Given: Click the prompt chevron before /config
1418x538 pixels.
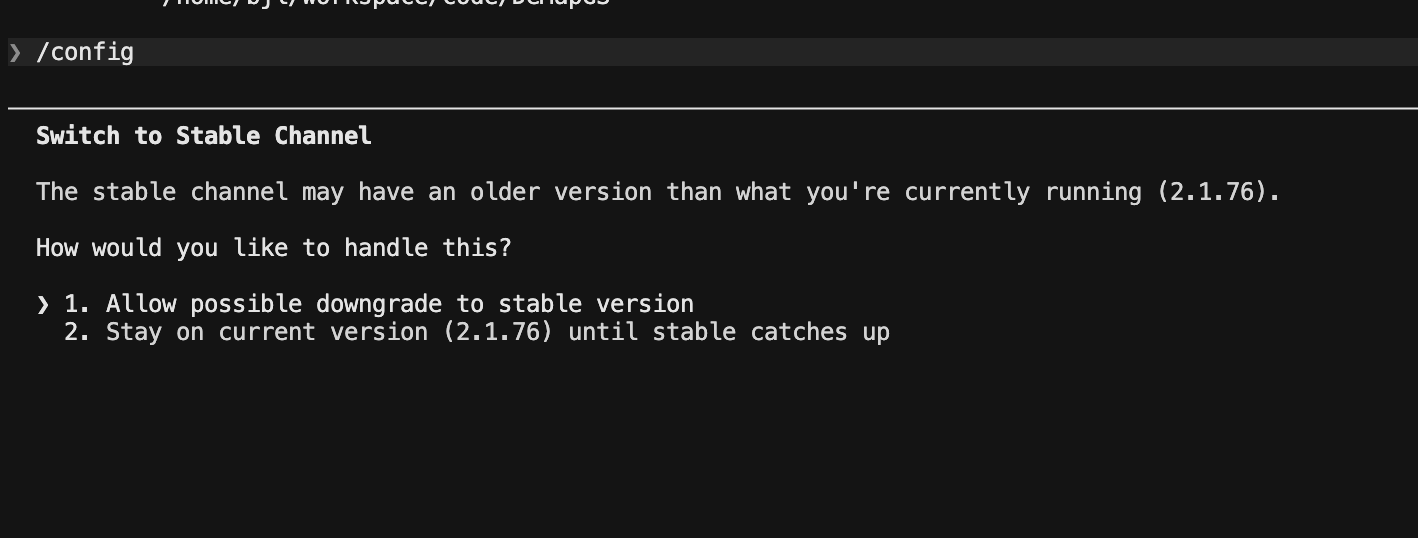Looking at the screenshot, I should pos(15,52).
